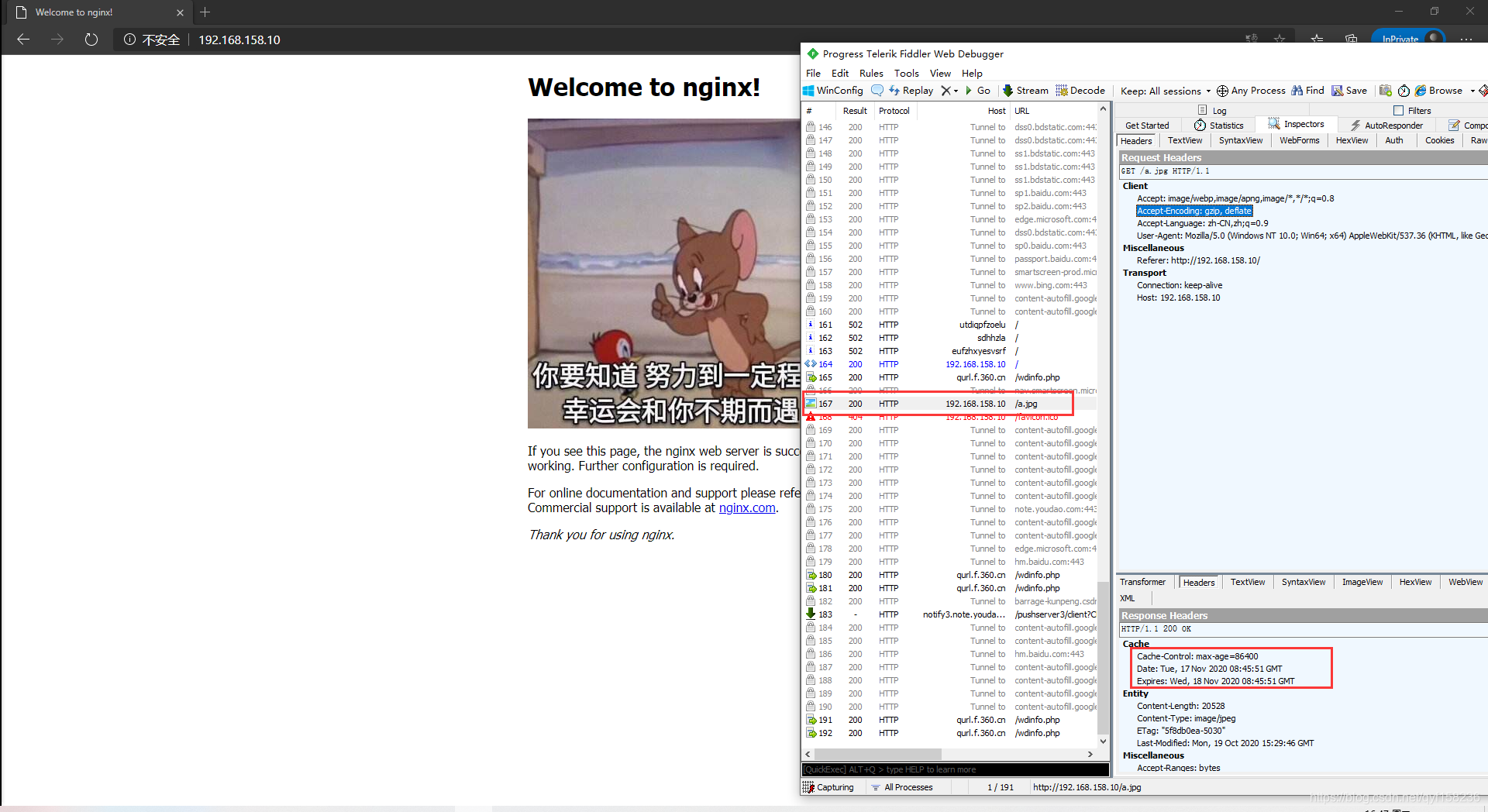Click the session list scroll-up arrow
This screenshot has height=812, width=1488.
pyautogui.click(x=1103, y=109)
